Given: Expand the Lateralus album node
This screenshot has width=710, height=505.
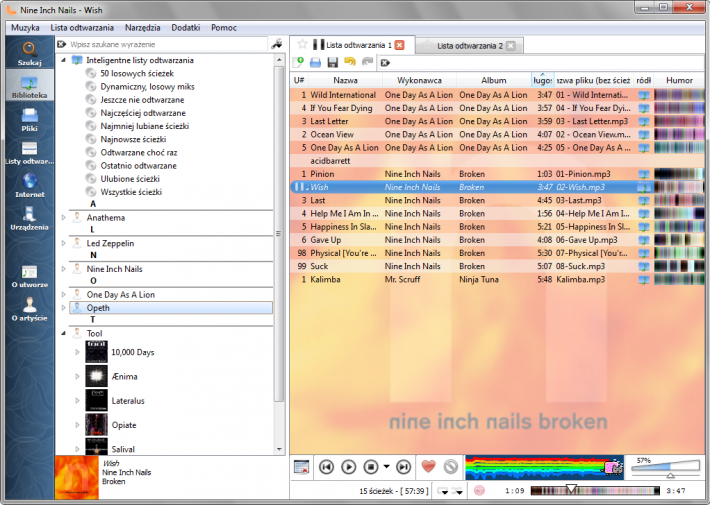Looking at the screenshot, I should point(77,400).
